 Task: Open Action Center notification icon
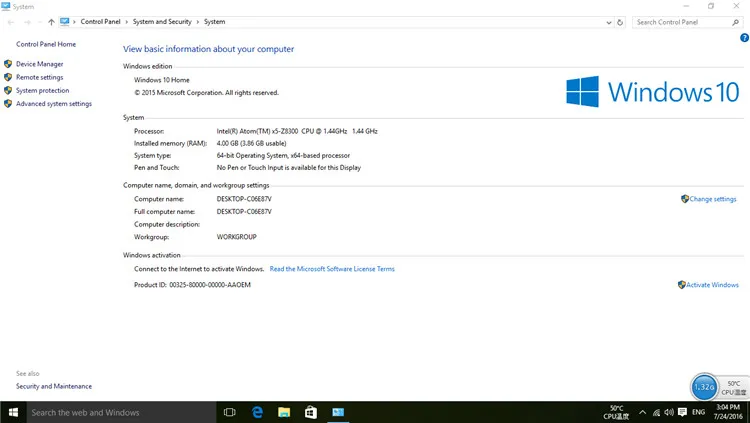(x=683, y=412)
